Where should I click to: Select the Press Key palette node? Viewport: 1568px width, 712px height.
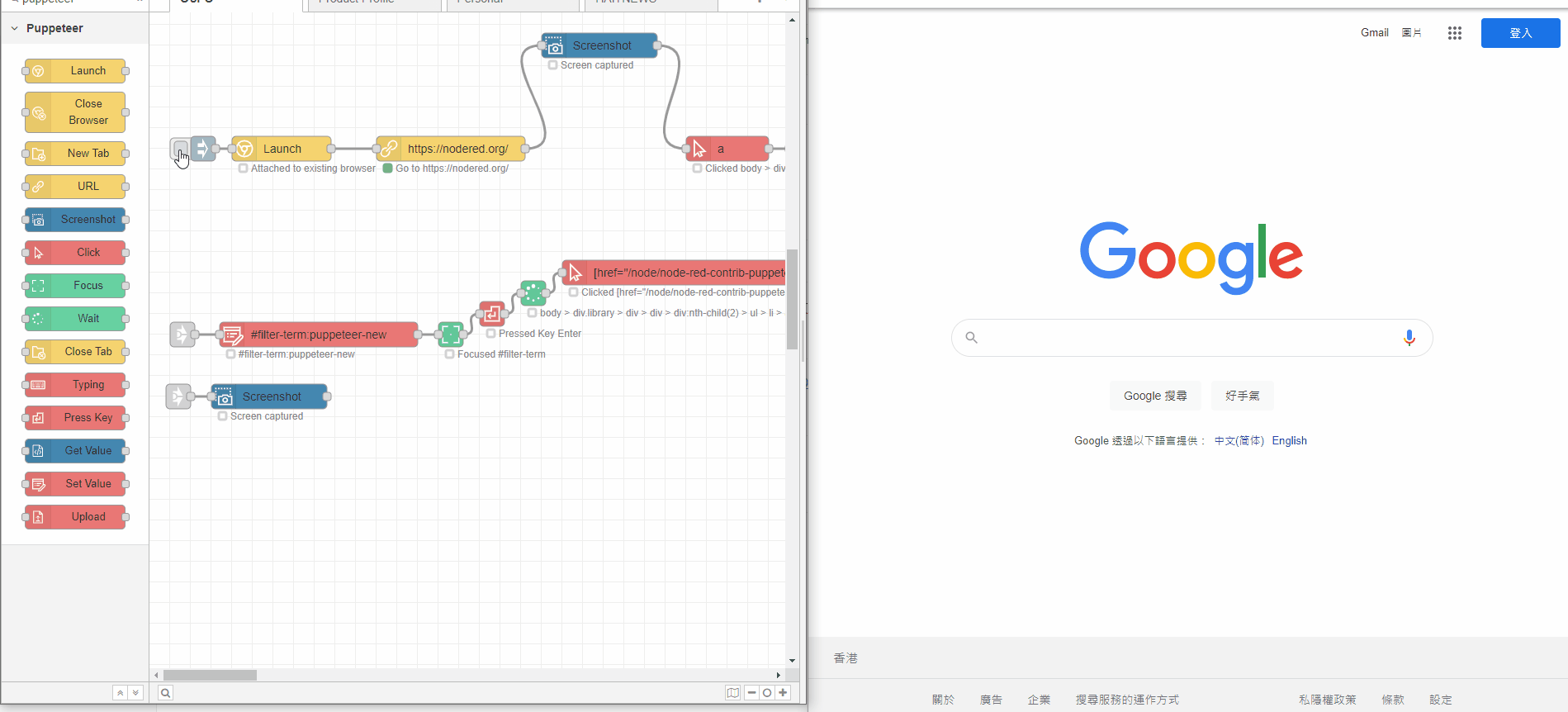[75, 418]
